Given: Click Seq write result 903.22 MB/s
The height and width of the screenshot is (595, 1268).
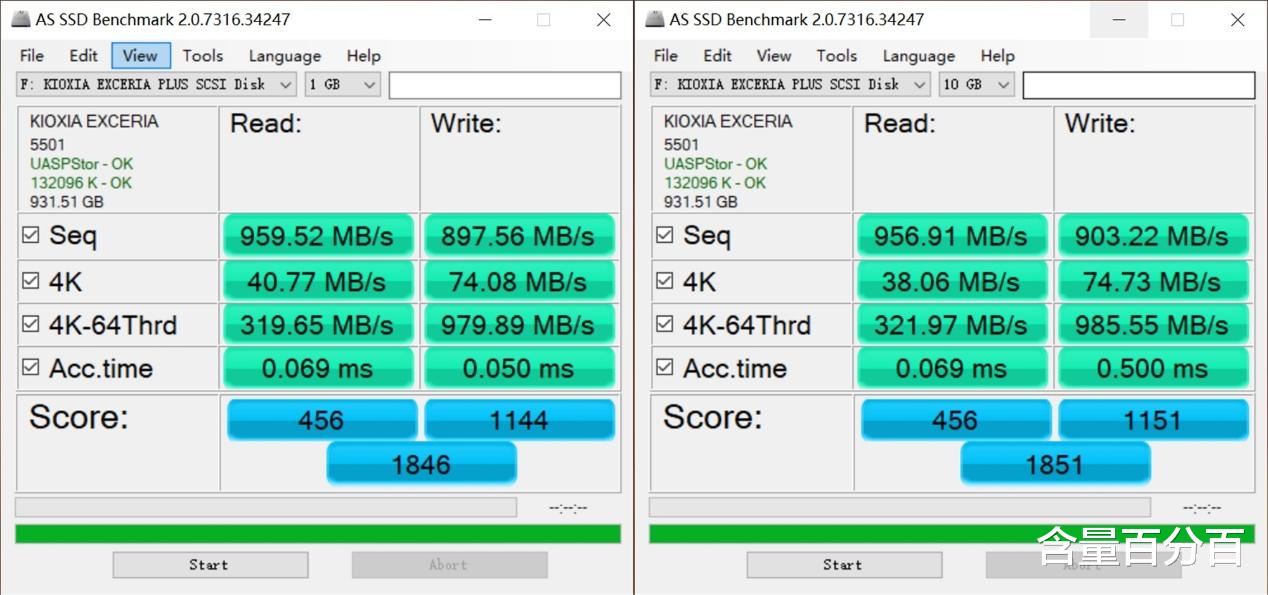Looking at the screenshot, I should click(x=1153, y=236).
